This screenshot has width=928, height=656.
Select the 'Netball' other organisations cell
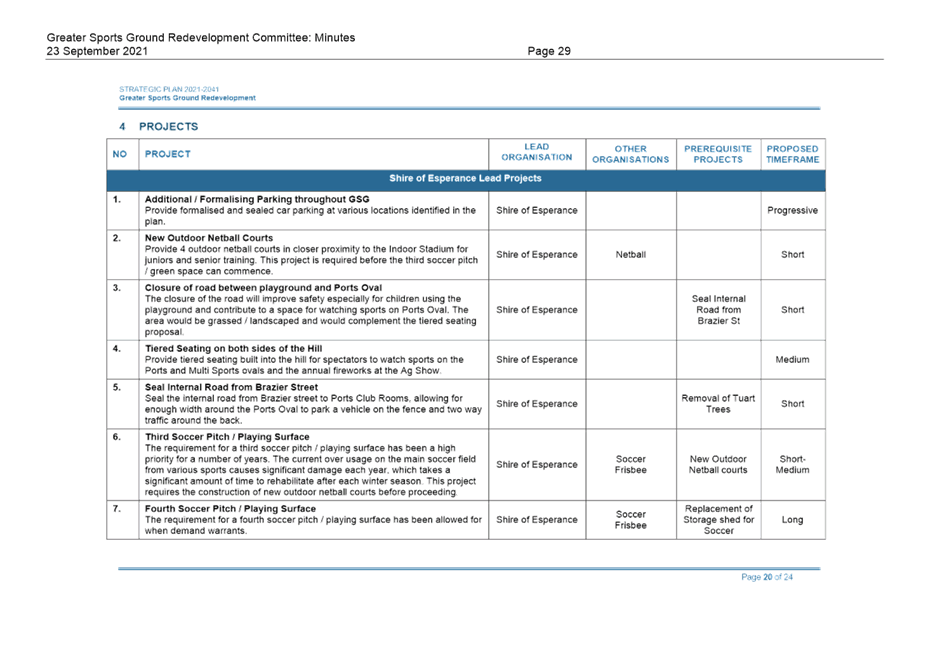pyautogui.click(x=630, y=255)
